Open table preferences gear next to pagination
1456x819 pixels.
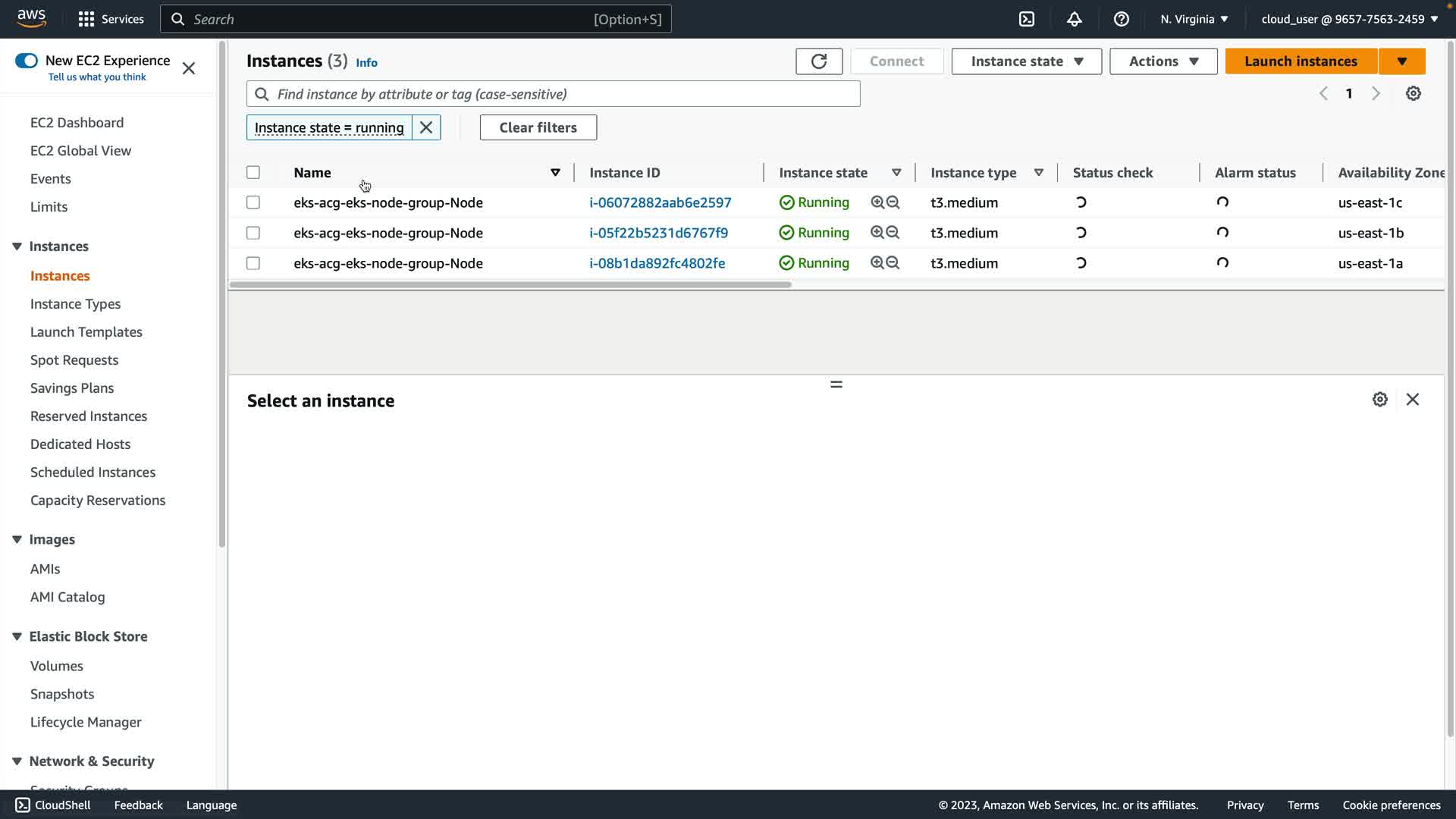pos(1413,94)
